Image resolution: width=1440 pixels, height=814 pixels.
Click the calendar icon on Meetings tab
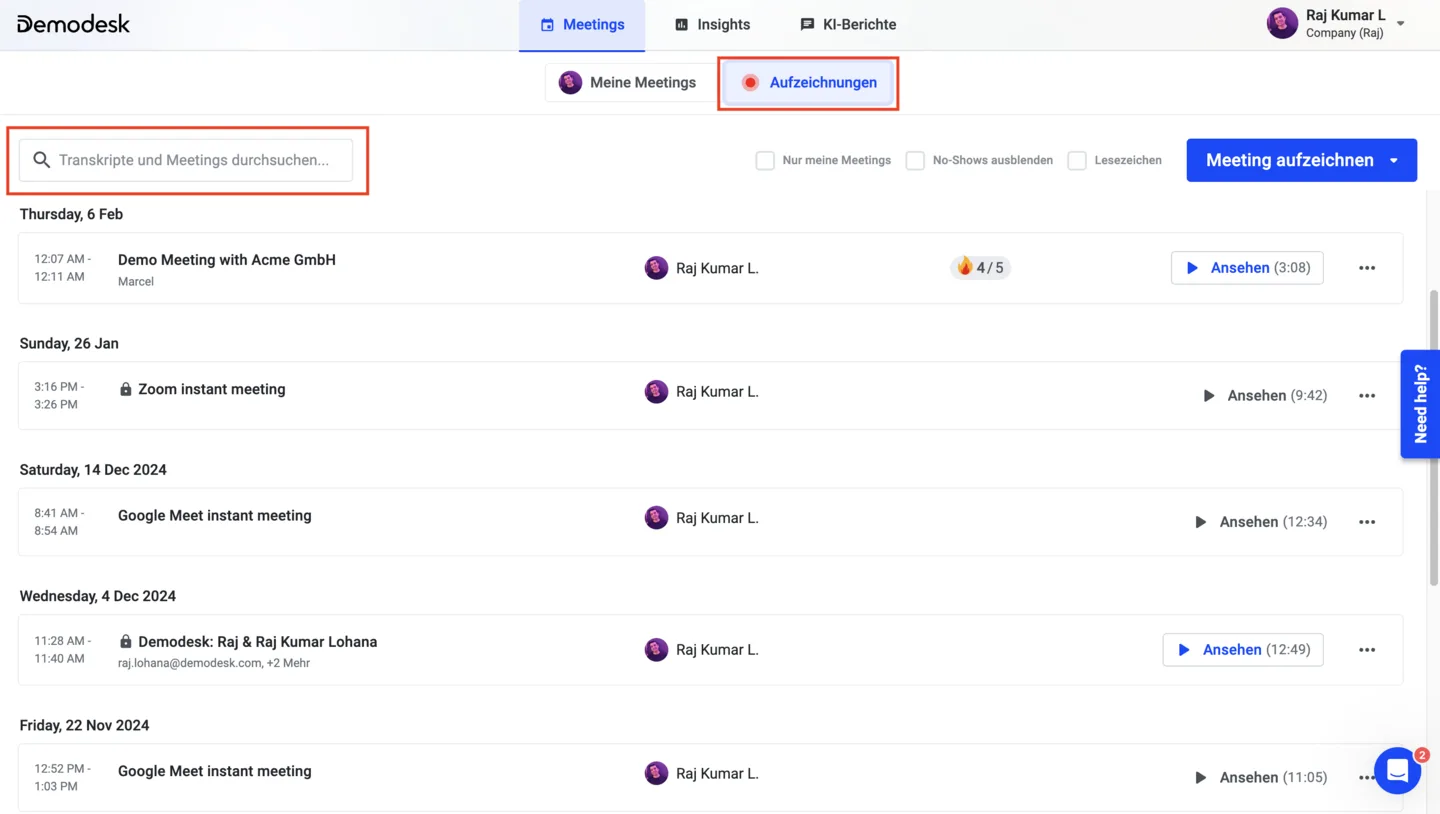point(547,25)
